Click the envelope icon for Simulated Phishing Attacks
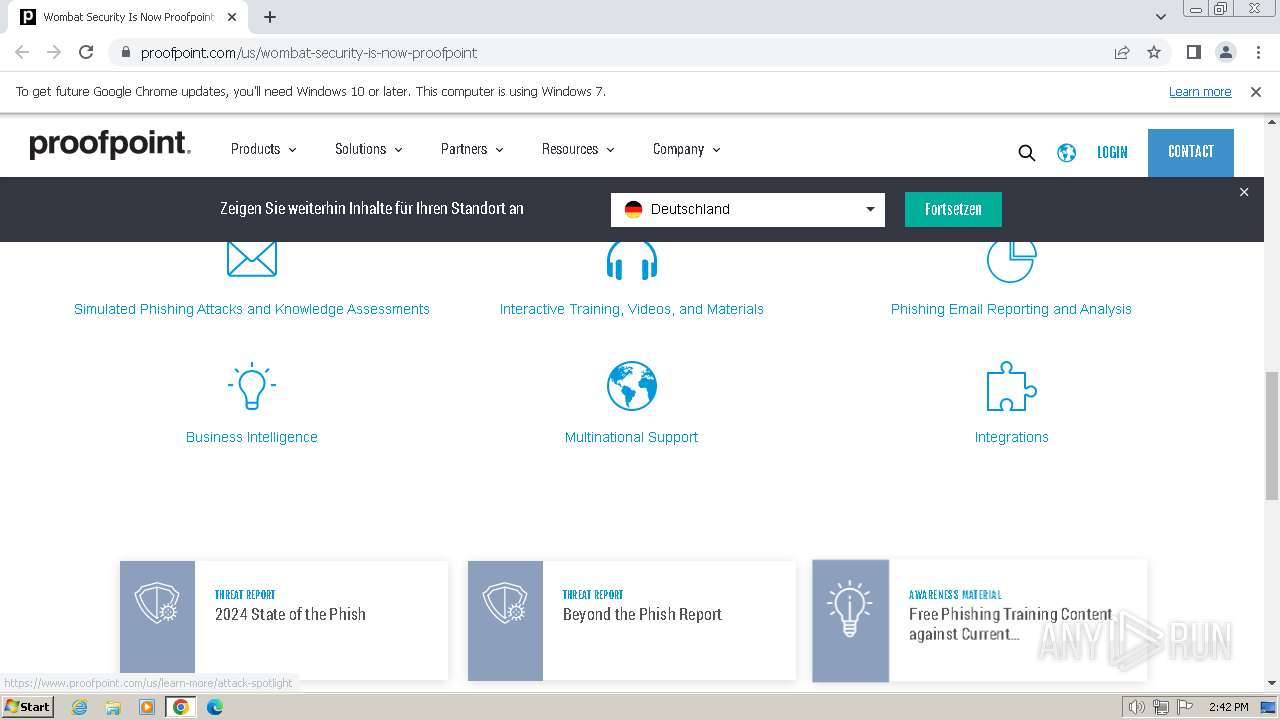 click(x=251, y=258)
